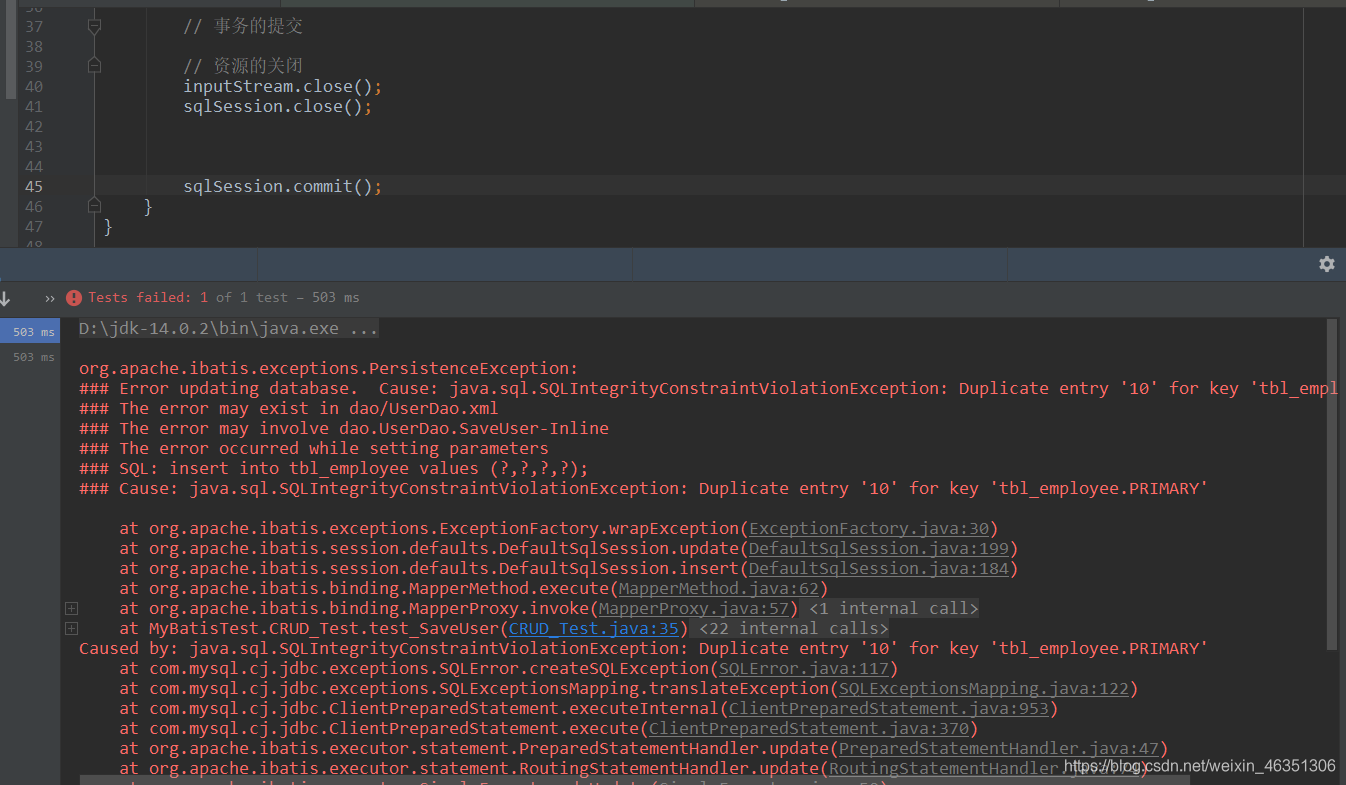Open DefaultSqlSession.java:184 link
The width and height of the screenshot is (1346, 785).
coord(879,568)
